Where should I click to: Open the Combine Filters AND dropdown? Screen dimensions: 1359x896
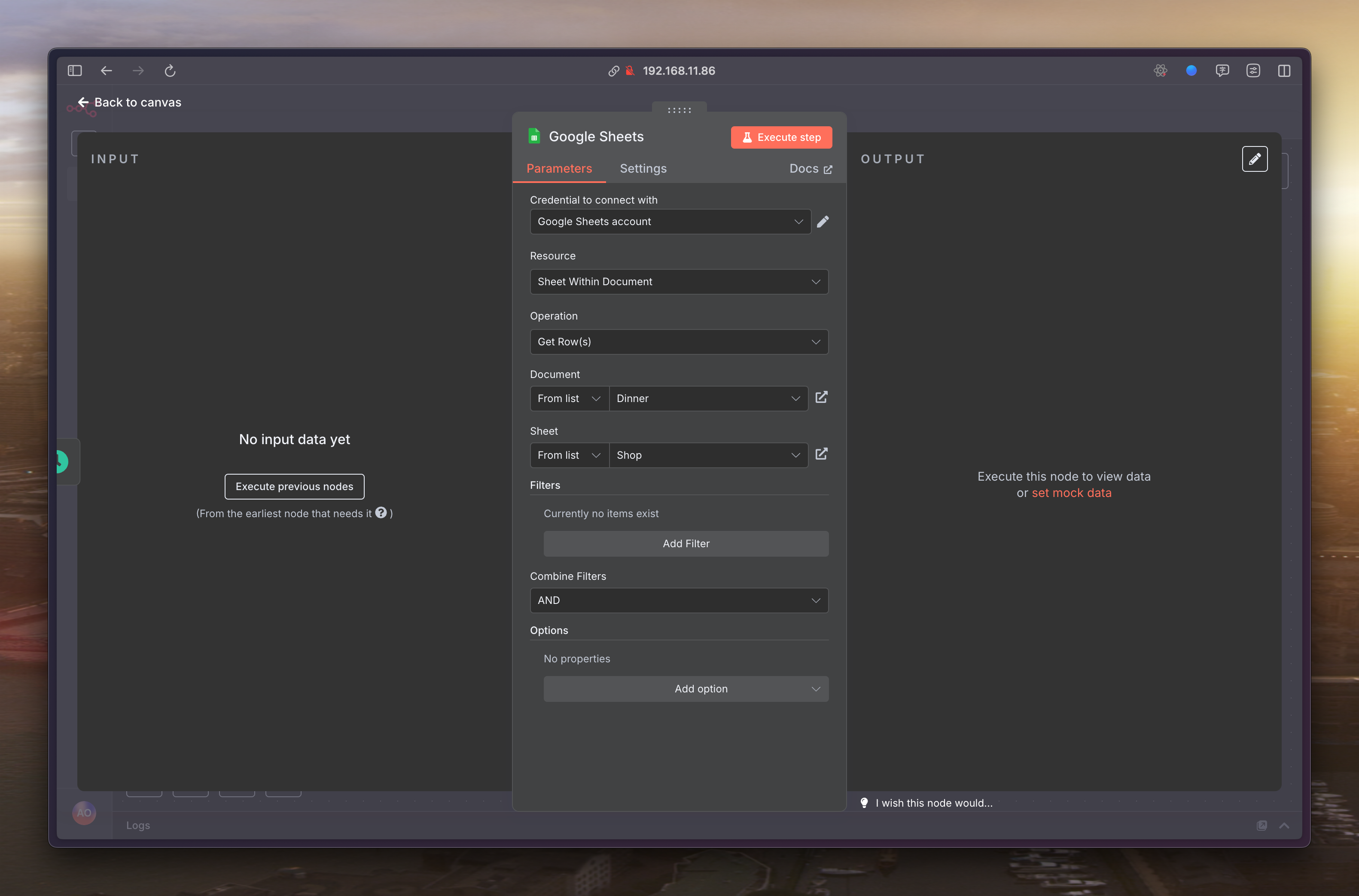pos(679,600)
